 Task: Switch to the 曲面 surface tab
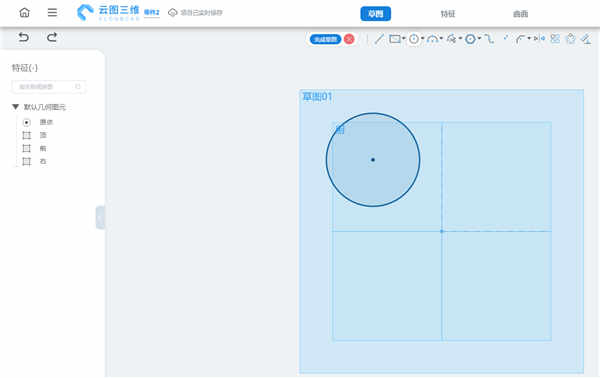click(520, 14)
